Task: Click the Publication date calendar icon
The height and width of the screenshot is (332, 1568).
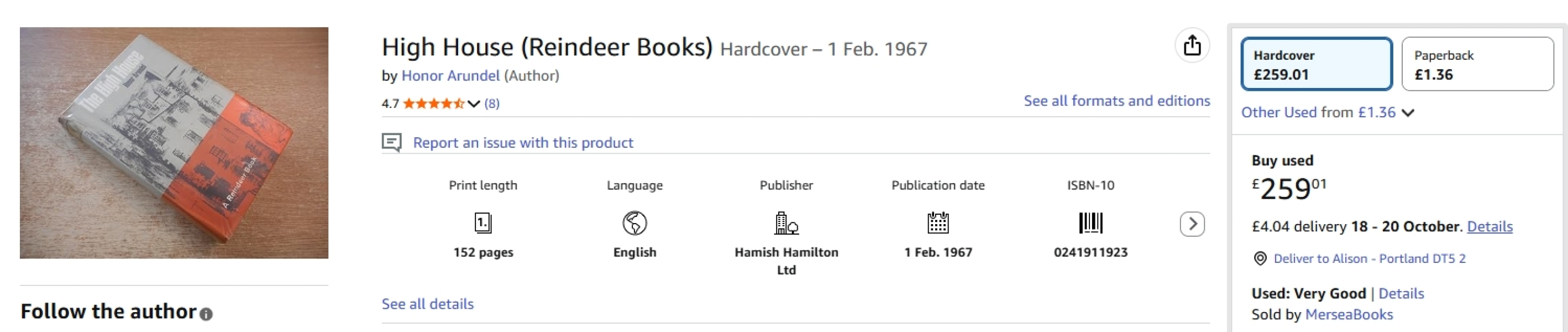Action: pyautogui.click(x=937, y=223)
